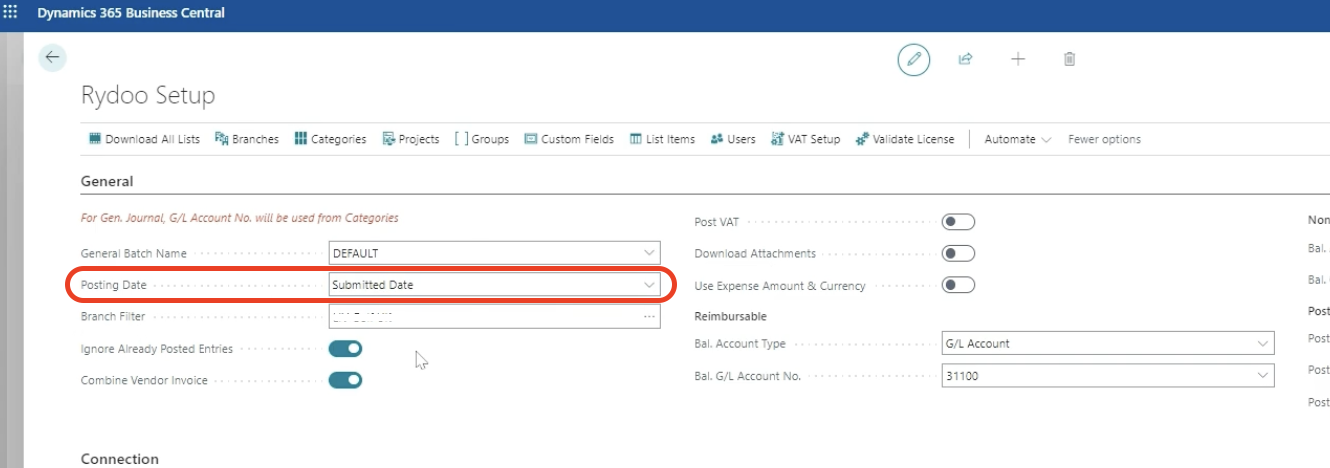
Task: Click the Categories action icon
Action: coord(300,139)
